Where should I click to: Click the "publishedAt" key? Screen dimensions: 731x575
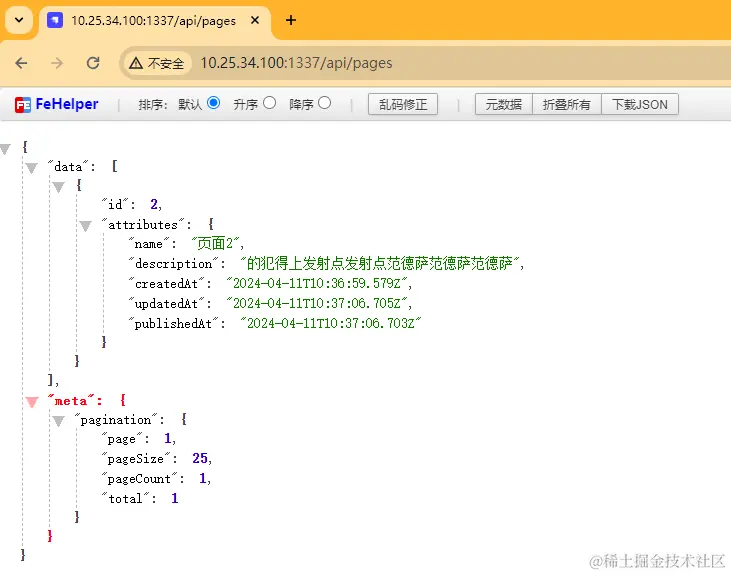coord(173,324)
